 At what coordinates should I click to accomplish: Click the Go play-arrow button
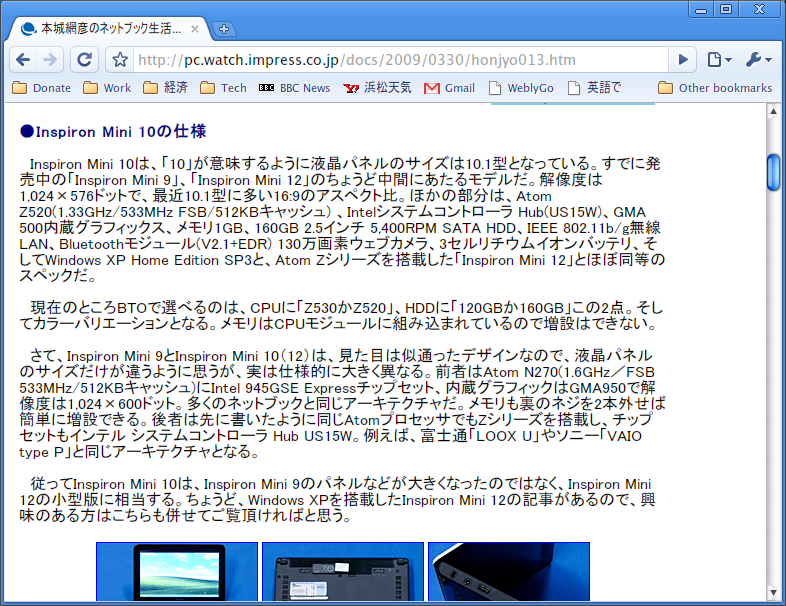(x=683, y=60)
